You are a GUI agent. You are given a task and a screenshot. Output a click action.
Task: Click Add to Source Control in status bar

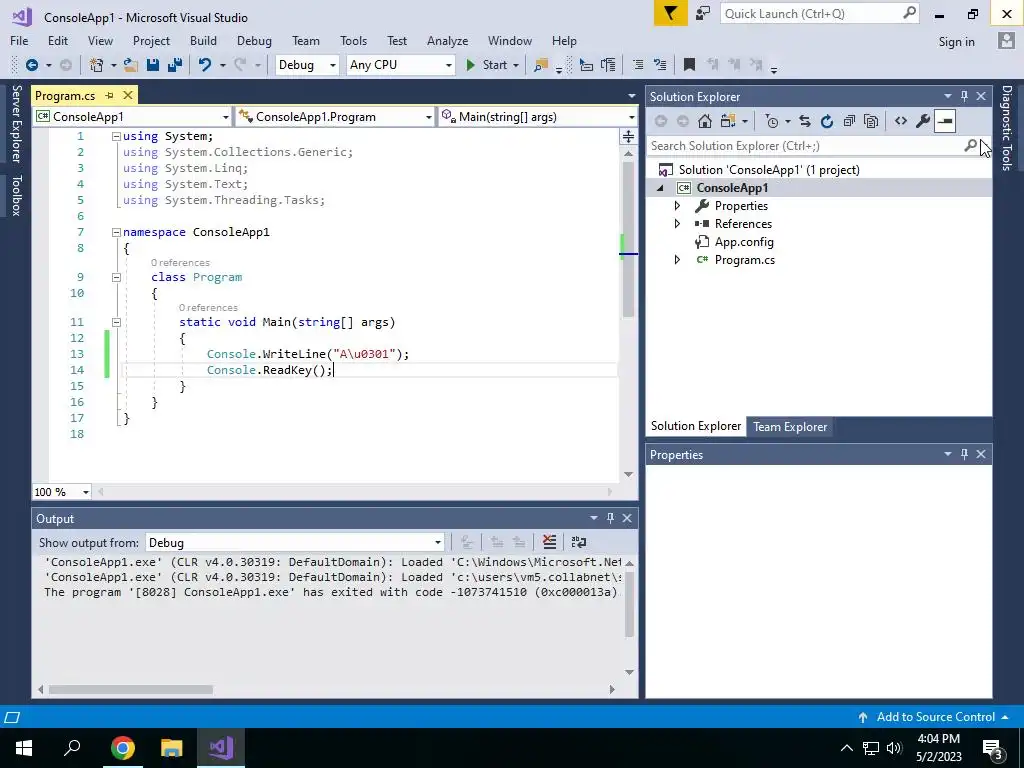pos(934,717)
